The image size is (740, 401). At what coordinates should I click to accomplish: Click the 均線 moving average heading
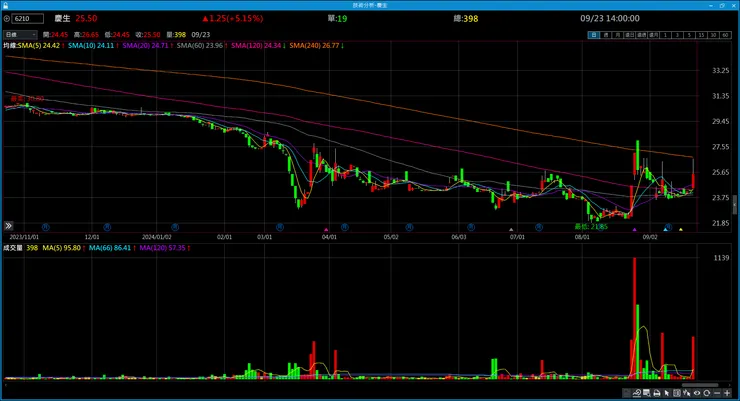tap(10, 45)
